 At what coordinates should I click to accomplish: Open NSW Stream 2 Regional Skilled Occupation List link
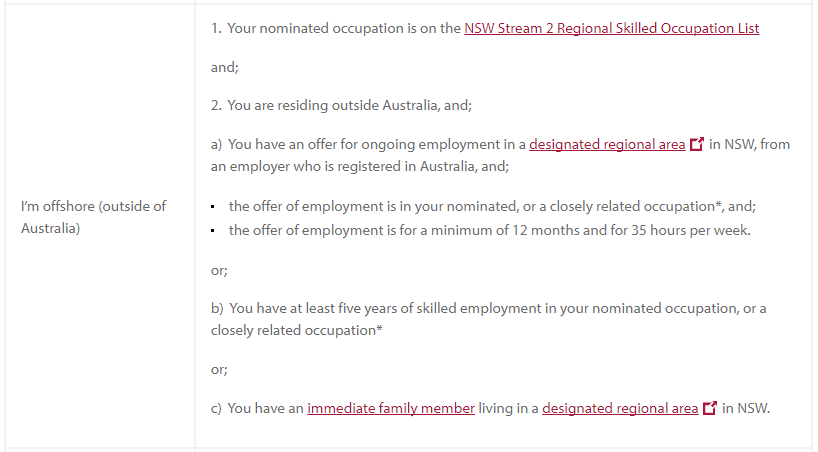(x=611, y=28)
